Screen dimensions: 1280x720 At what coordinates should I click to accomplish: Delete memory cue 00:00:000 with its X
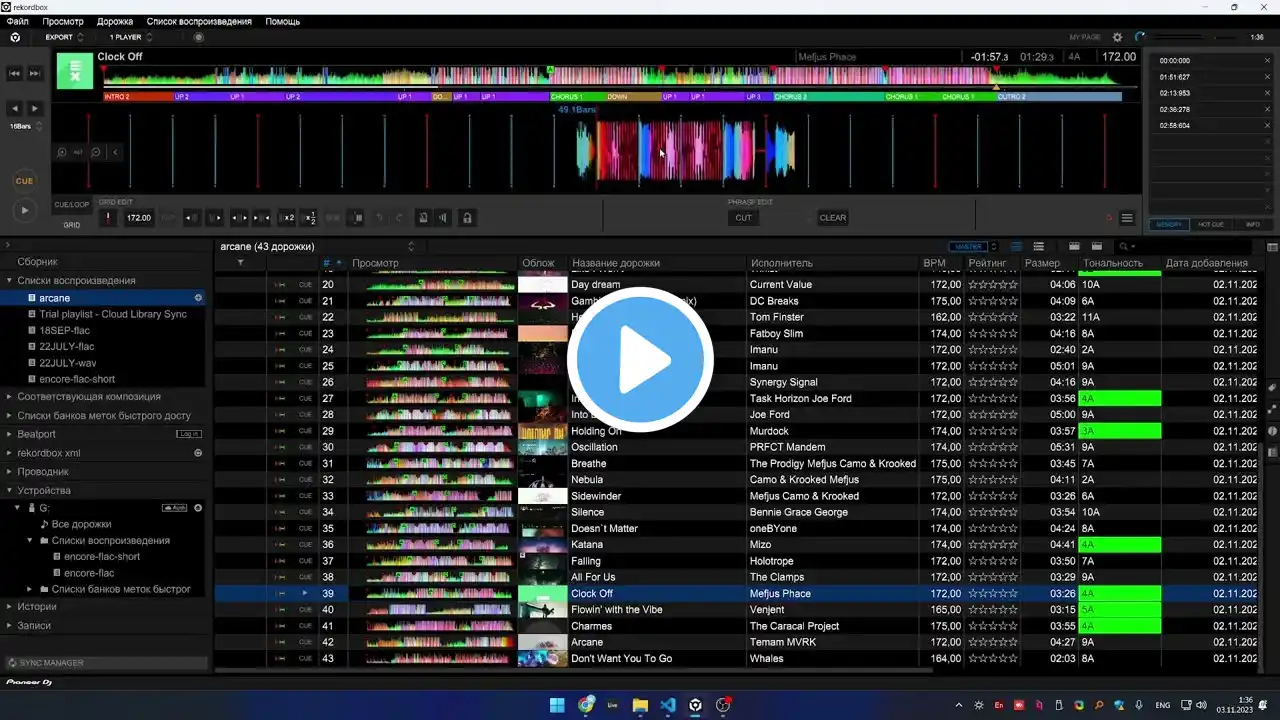(x=1266, y=61)
